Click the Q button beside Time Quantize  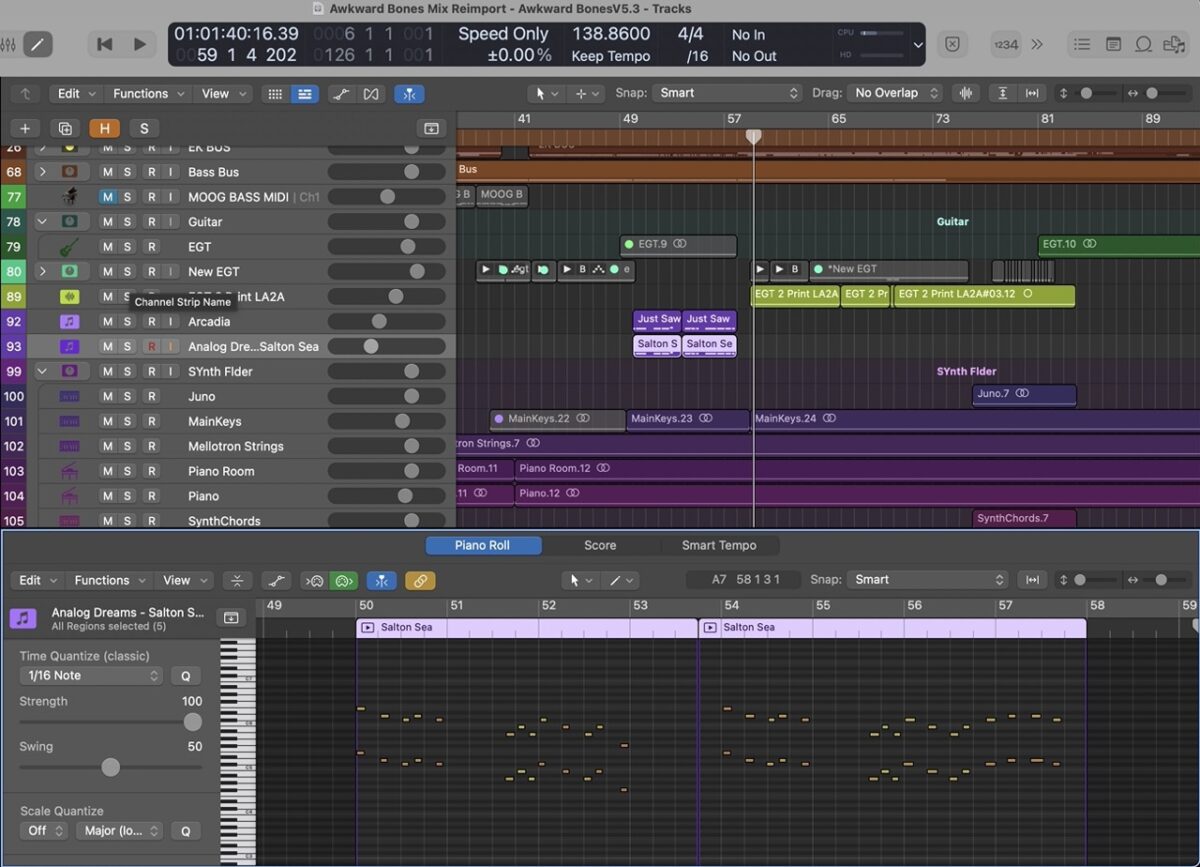click(x=185, y=676)
